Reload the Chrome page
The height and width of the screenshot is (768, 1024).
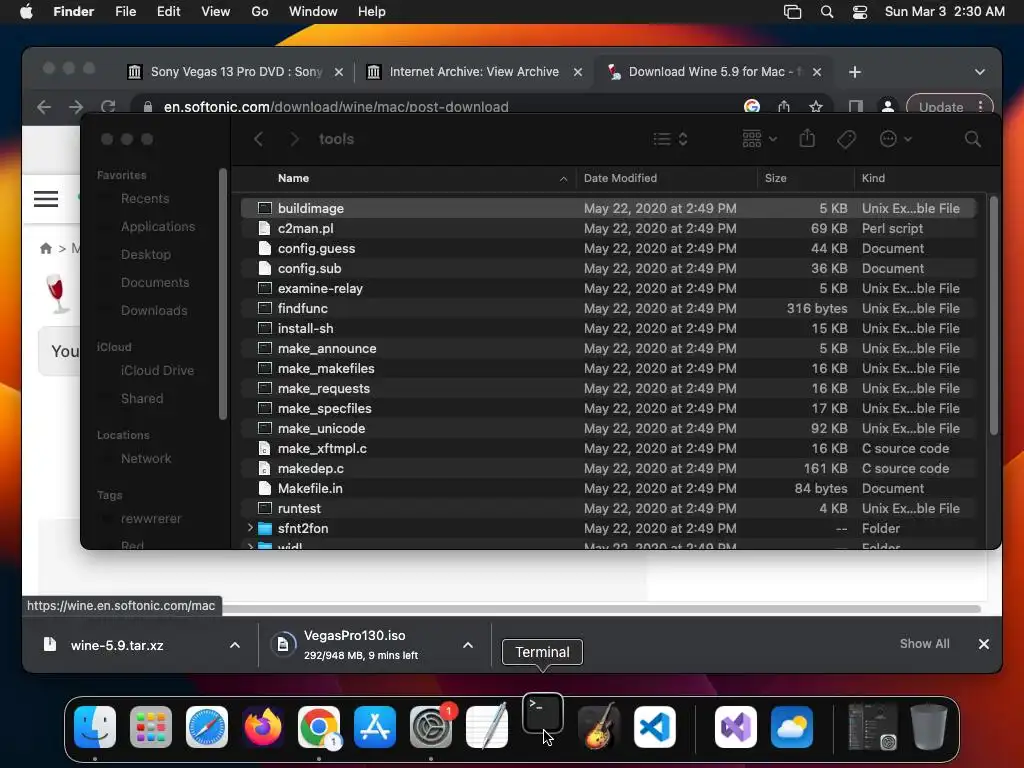tap(108, 106)
